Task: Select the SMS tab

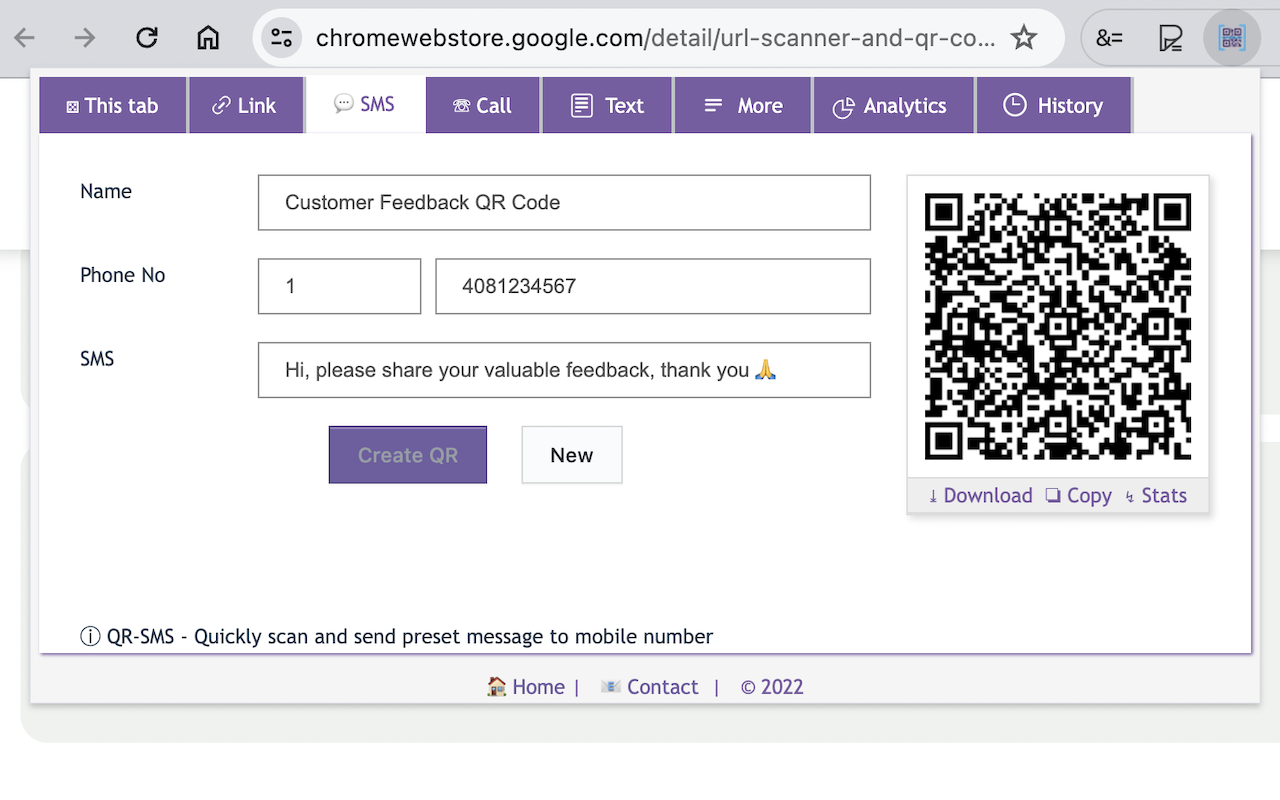Action: [x=365, y=104]
